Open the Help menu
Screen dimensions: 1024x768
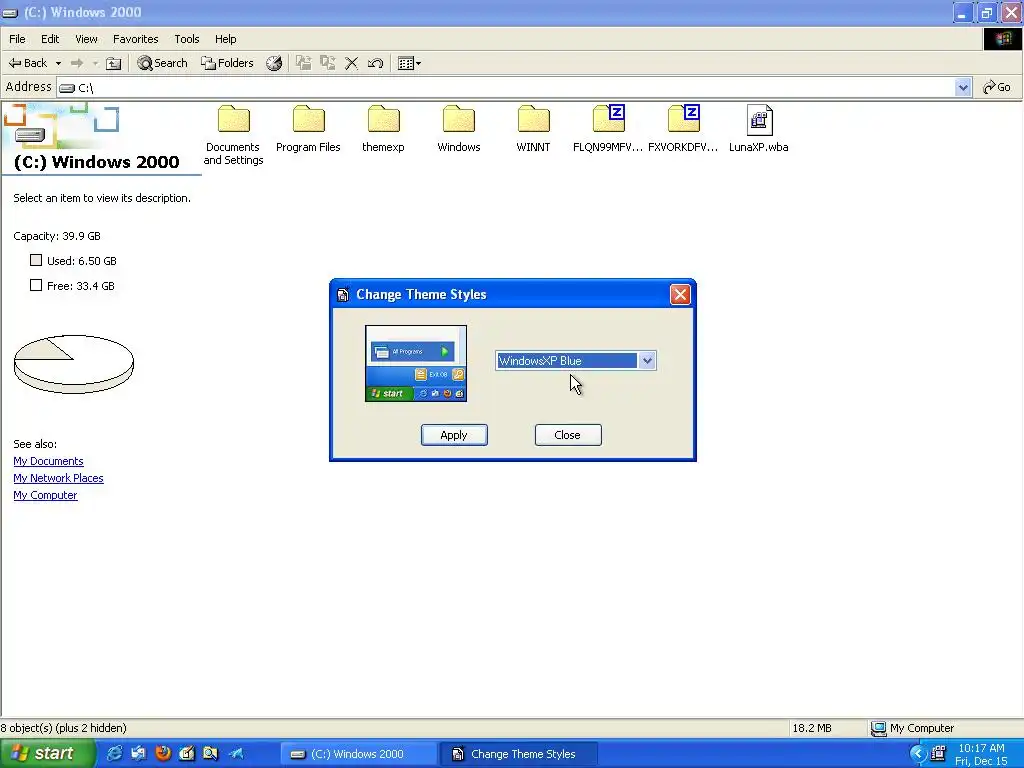click(x=225, y=39)
